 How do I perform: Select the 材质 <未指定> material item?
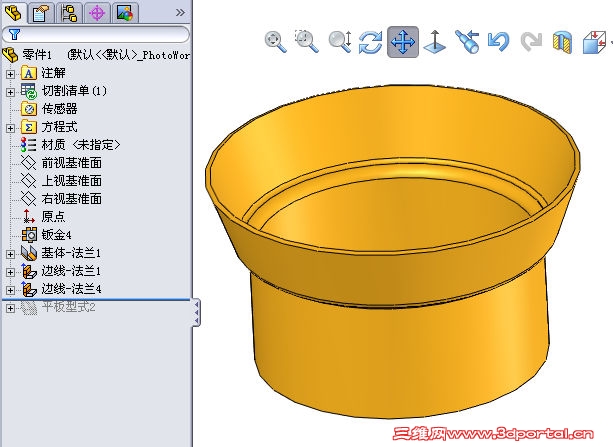pos(81,145)
